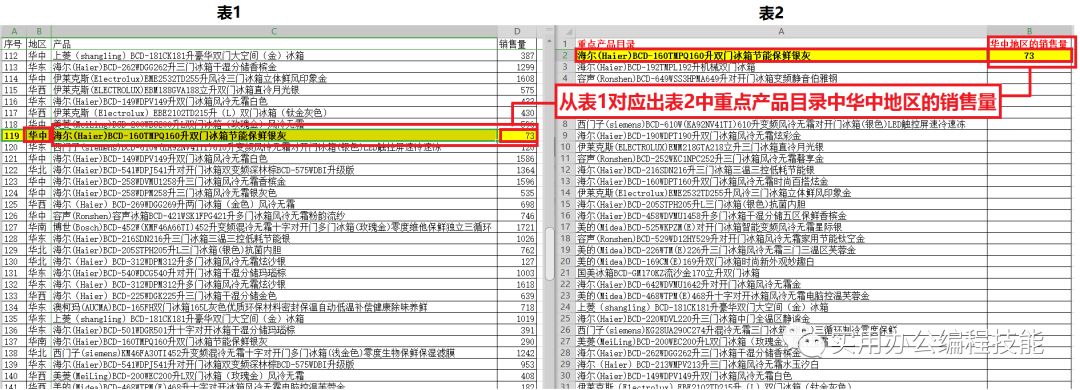Click sales value 1003
The width and height of the screenshot is (1080, 390).
pos(517,273)
